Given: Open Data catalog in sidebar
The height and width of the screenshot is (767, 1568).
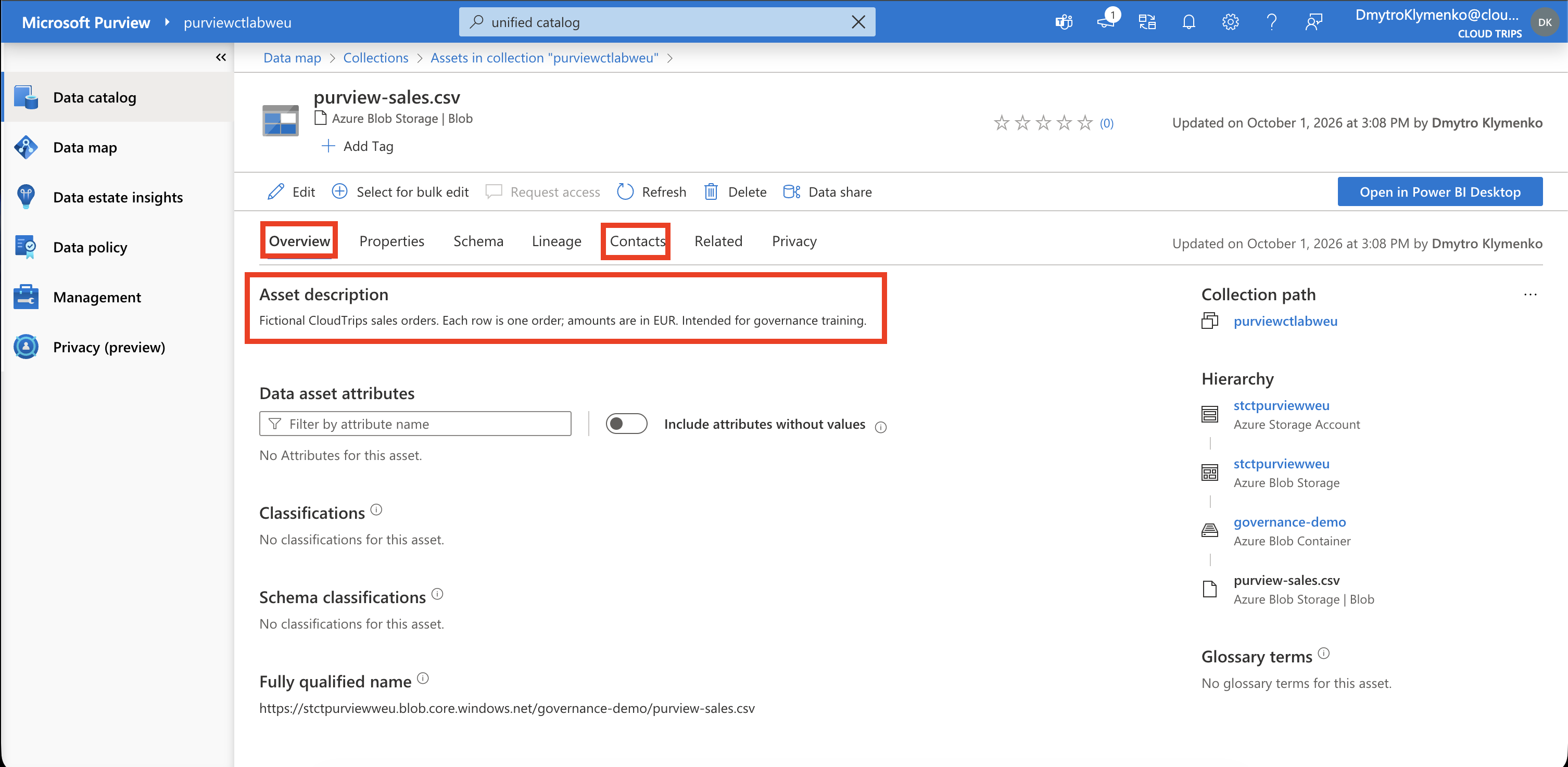Looking at the screenshot, I should coord(118,97).
